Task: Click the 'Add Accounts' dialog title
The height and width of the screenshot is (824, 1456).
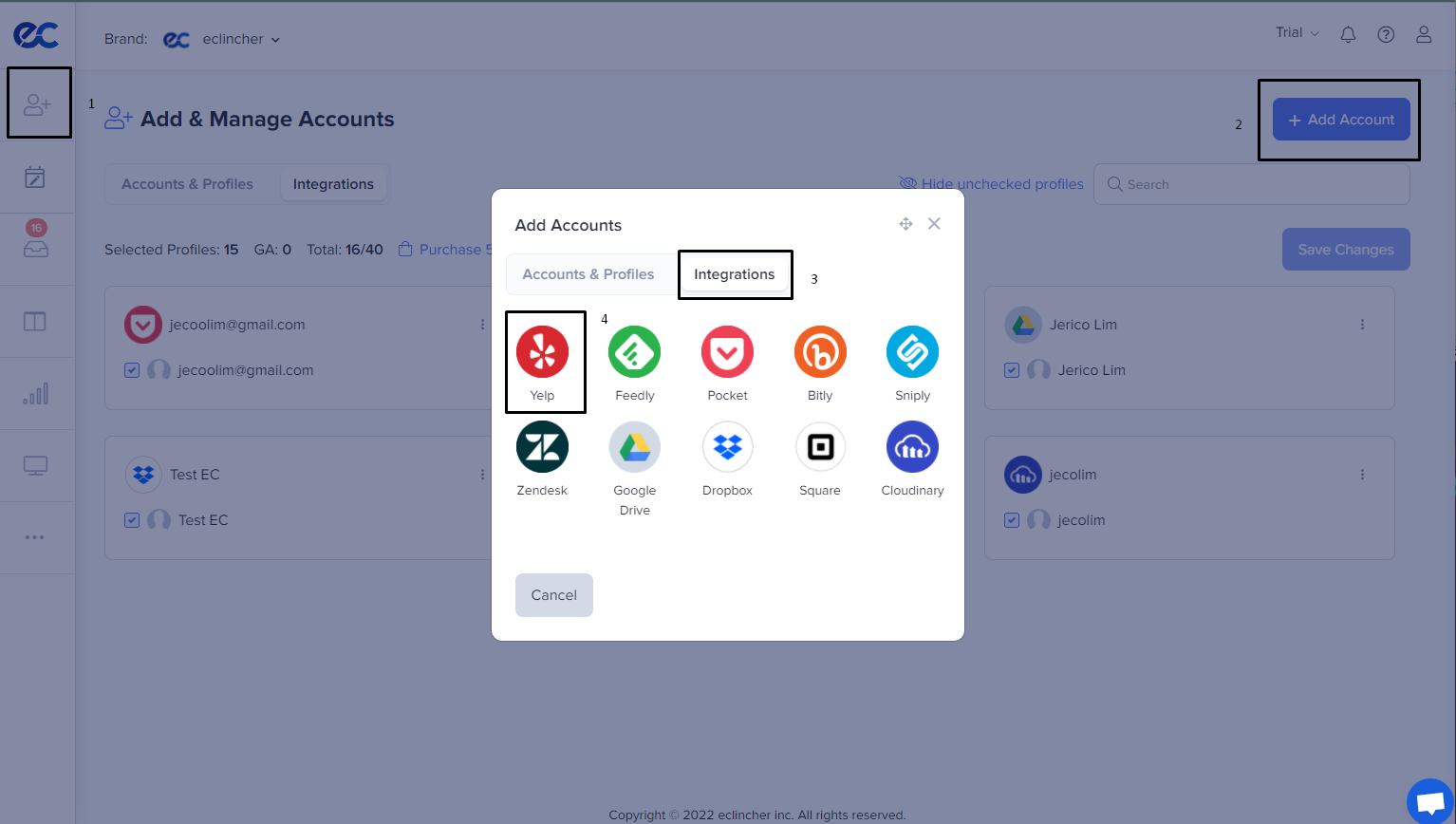Action: 569,225
